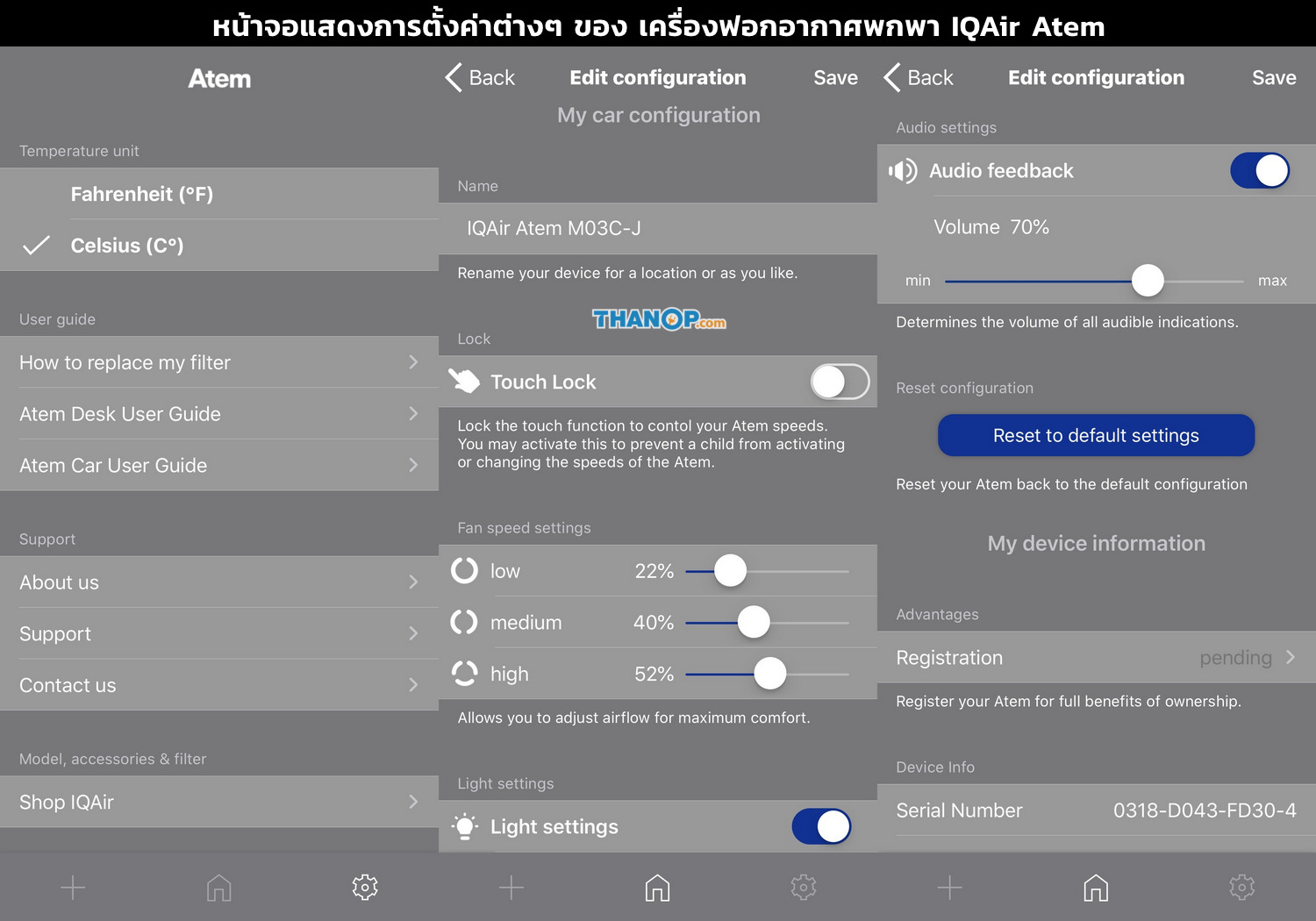The width and height of the screenshot is (1316, 921).
Task: Tap the high fan speed icon
Action: pyautogui.click(x=464, y=674)
